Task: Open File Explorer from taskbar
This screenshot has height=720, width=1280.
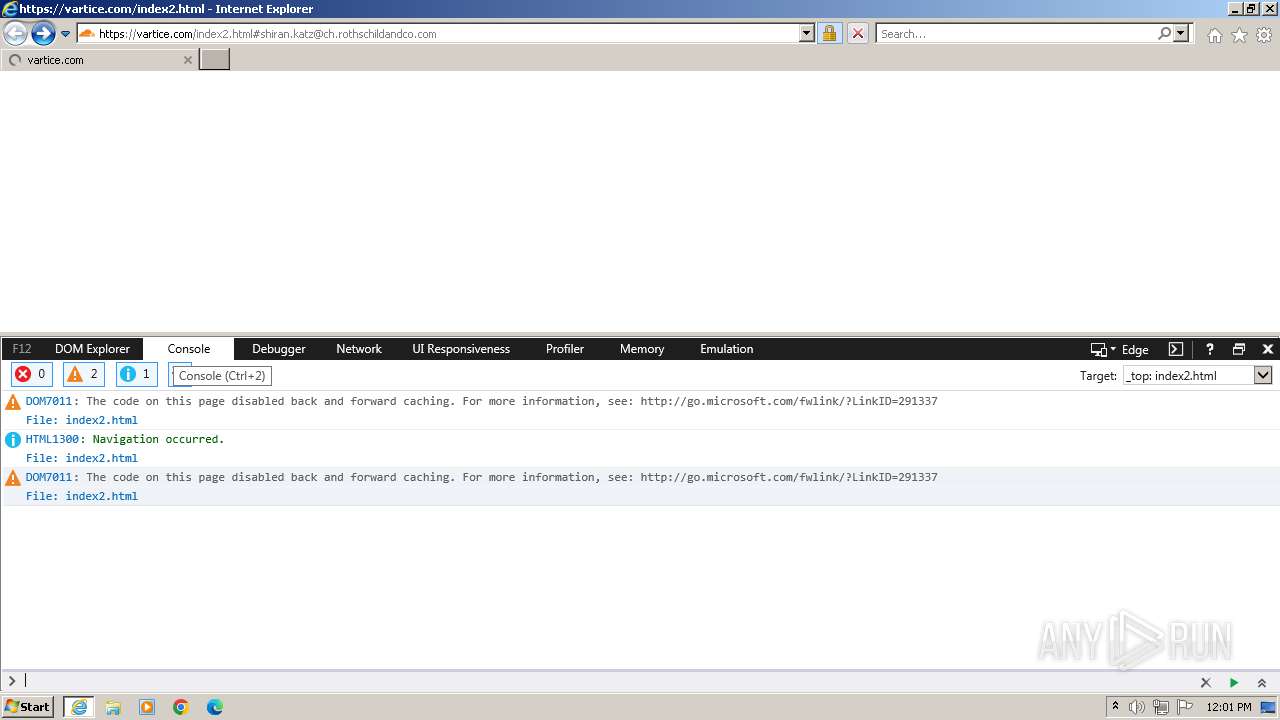Action: tap(113, 707)
